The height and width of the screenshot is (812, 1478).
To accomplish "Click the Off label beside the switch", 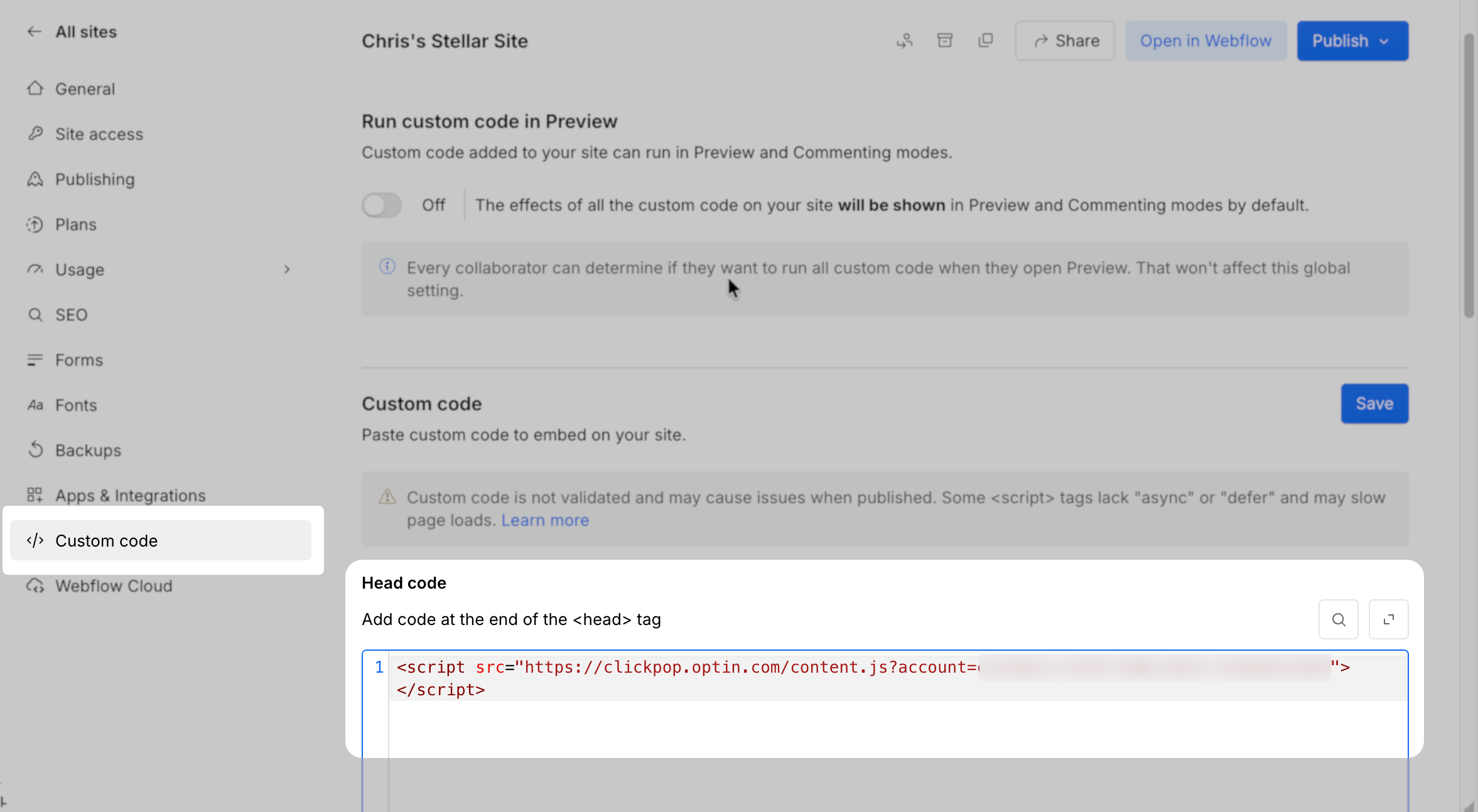I will pos(433,205).
